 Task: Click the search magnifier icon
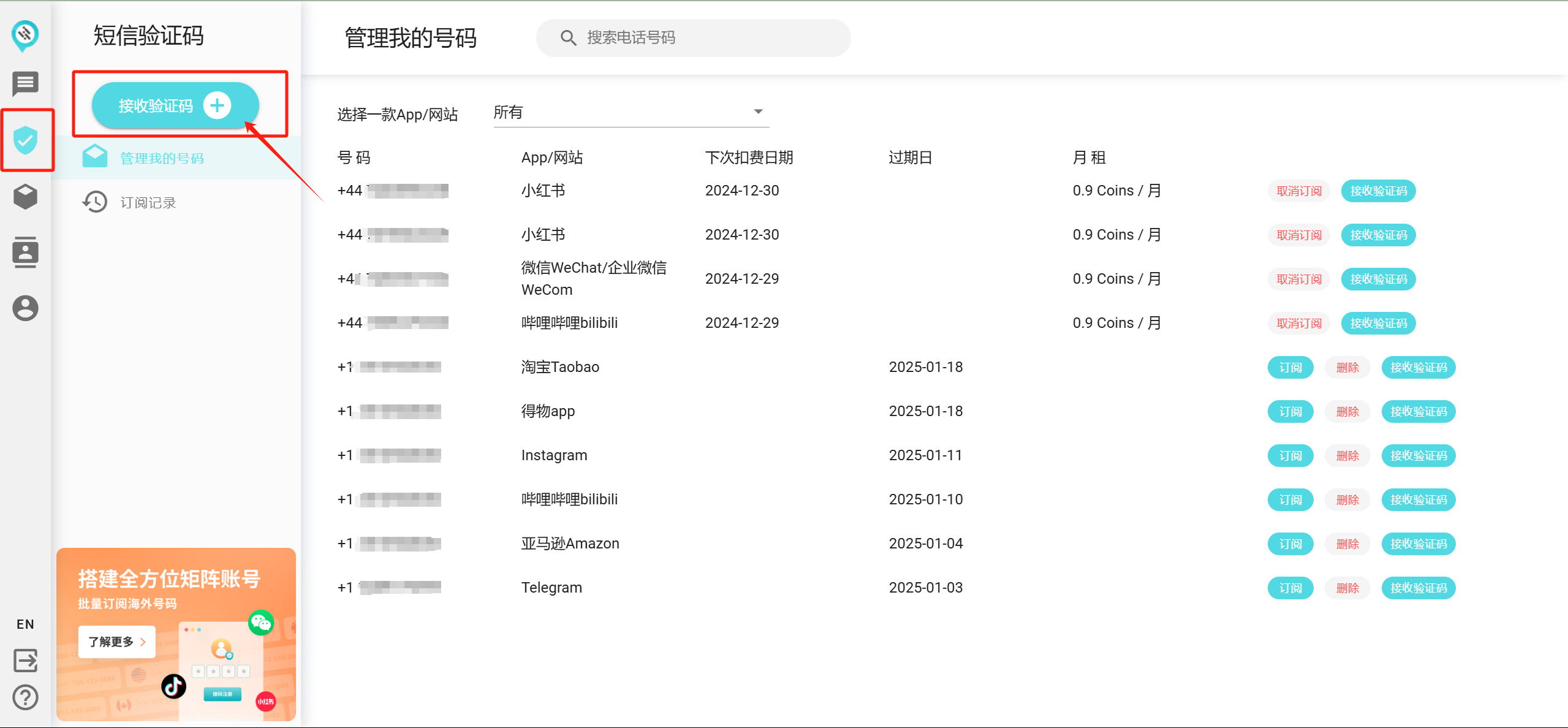pyautogui.click(x=568, y=38)
